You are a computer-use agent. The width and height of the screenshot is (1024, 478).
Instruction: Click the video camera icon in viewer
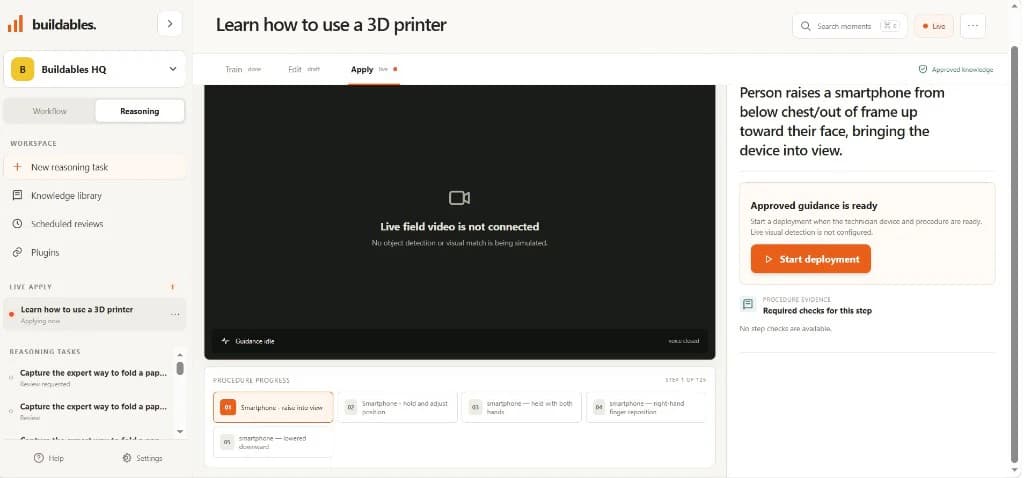pyautogui.click(x=460, y=198)
